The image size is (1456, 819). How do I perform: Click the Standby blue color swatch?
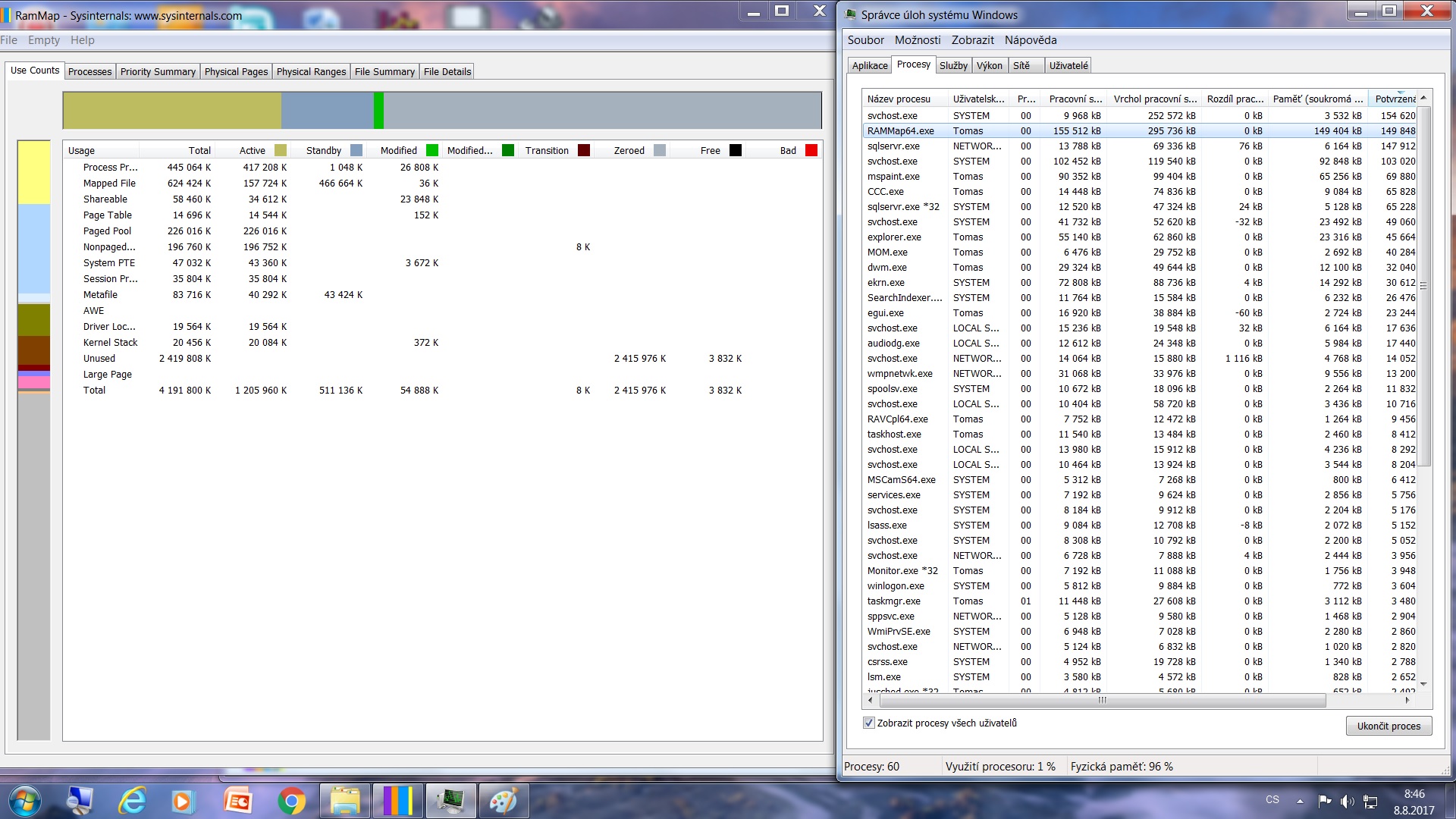click(x=356, y=150)
